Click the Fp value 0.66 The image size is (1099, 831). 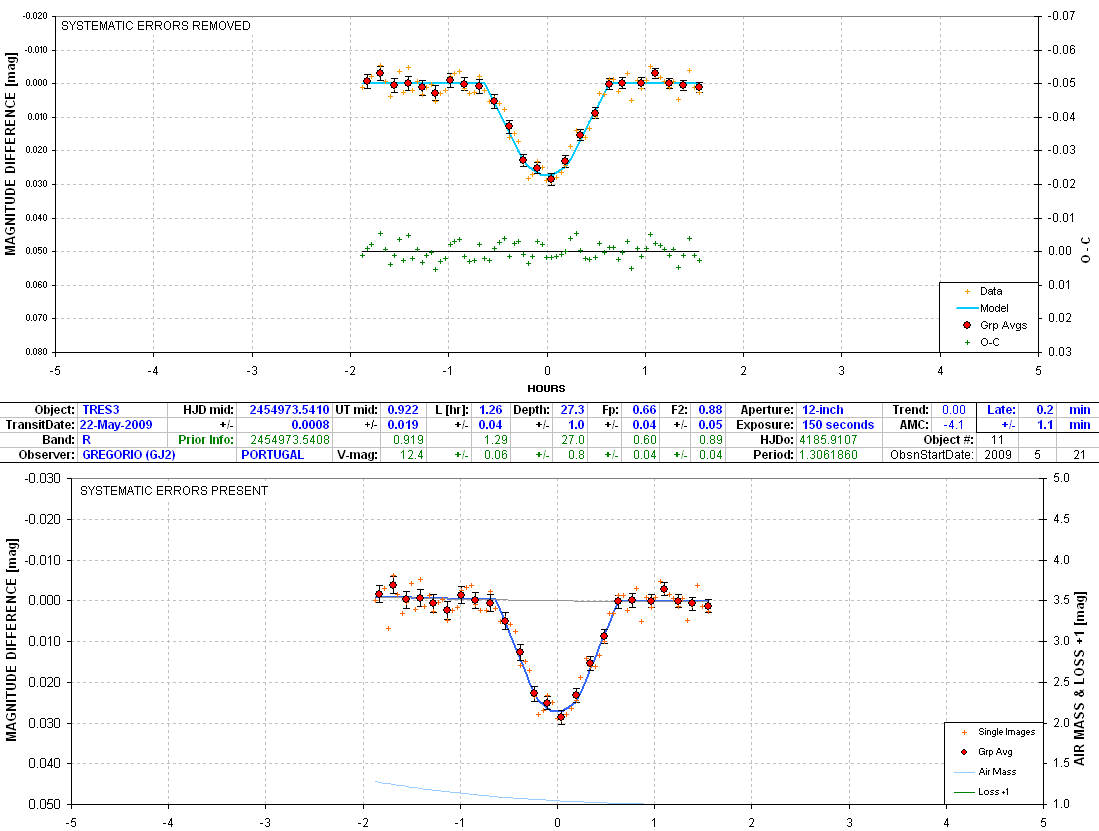(x=644, y=410)
